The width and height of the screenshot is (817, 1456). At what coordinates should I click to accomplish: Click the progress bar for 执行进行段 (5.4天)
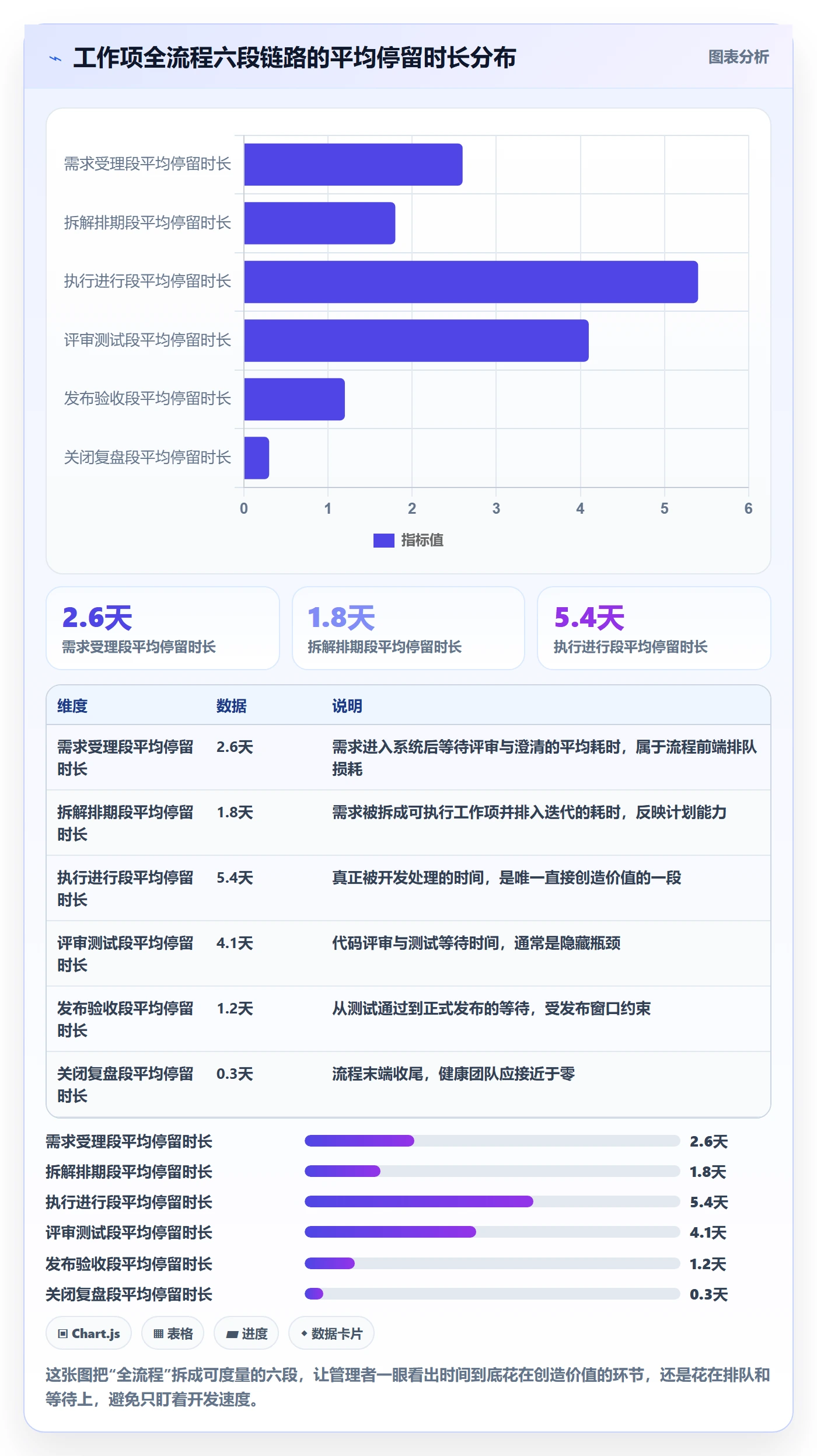pos(493,1201)
